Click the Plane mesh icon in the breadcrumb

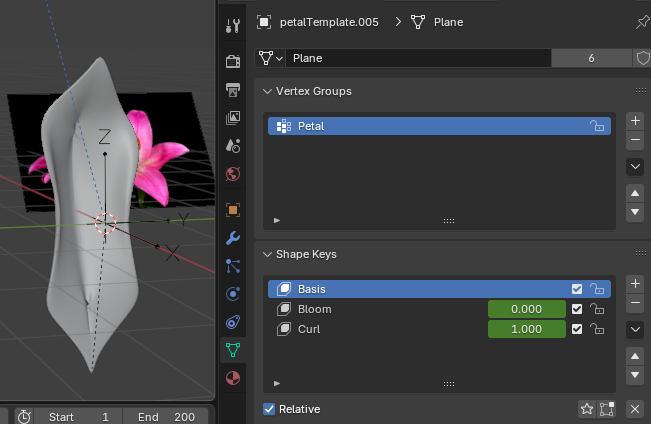(x=418, y=22)
